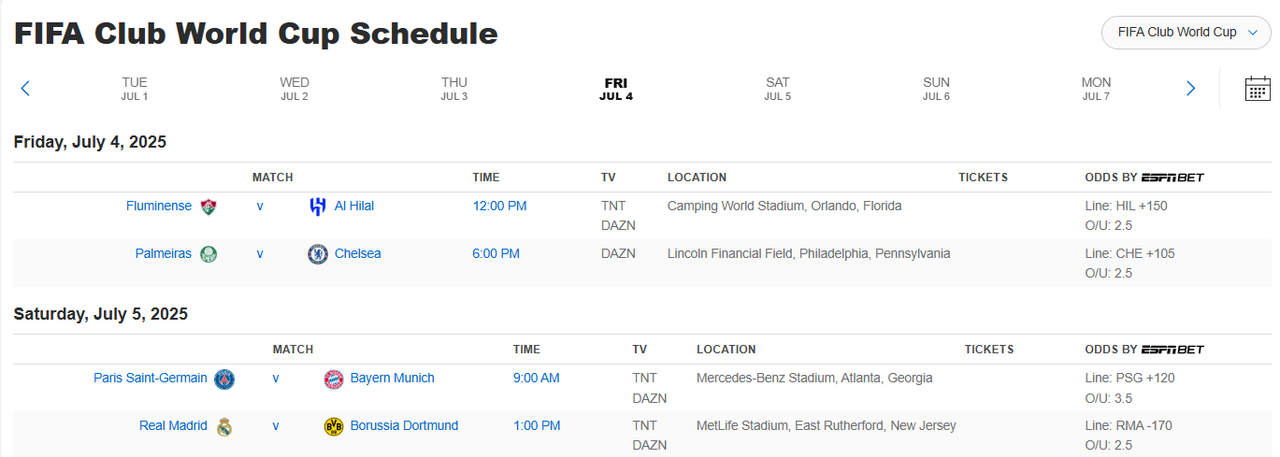This screenshot has width=1280, height=457.
Task: Select the SAT JUL 5 date tab
Action: coord(777,89)
